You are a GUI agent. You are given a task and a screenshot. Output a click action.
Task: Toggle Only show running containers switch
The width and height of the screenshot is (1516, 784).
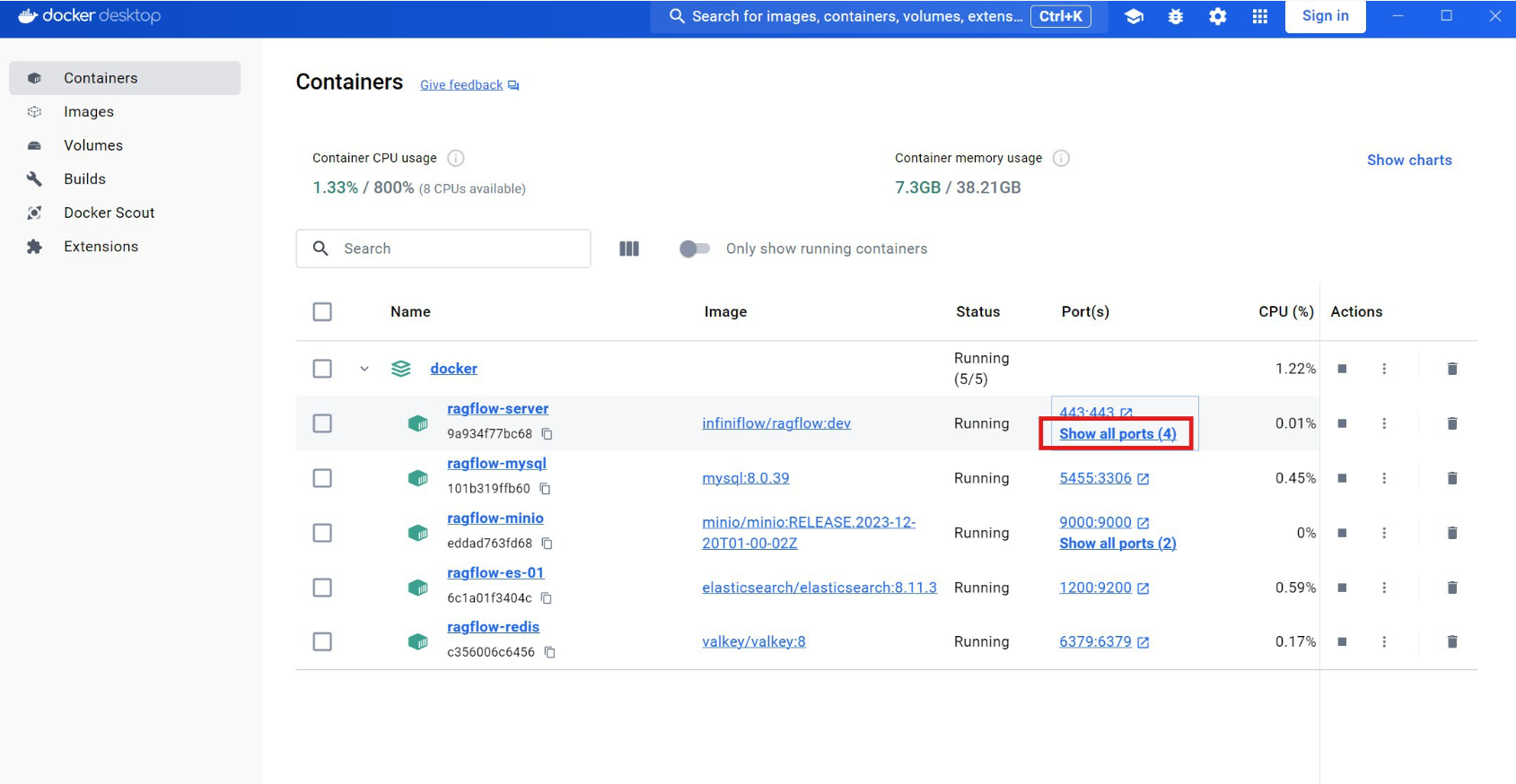pyautogui.click(x=695, y=248)
